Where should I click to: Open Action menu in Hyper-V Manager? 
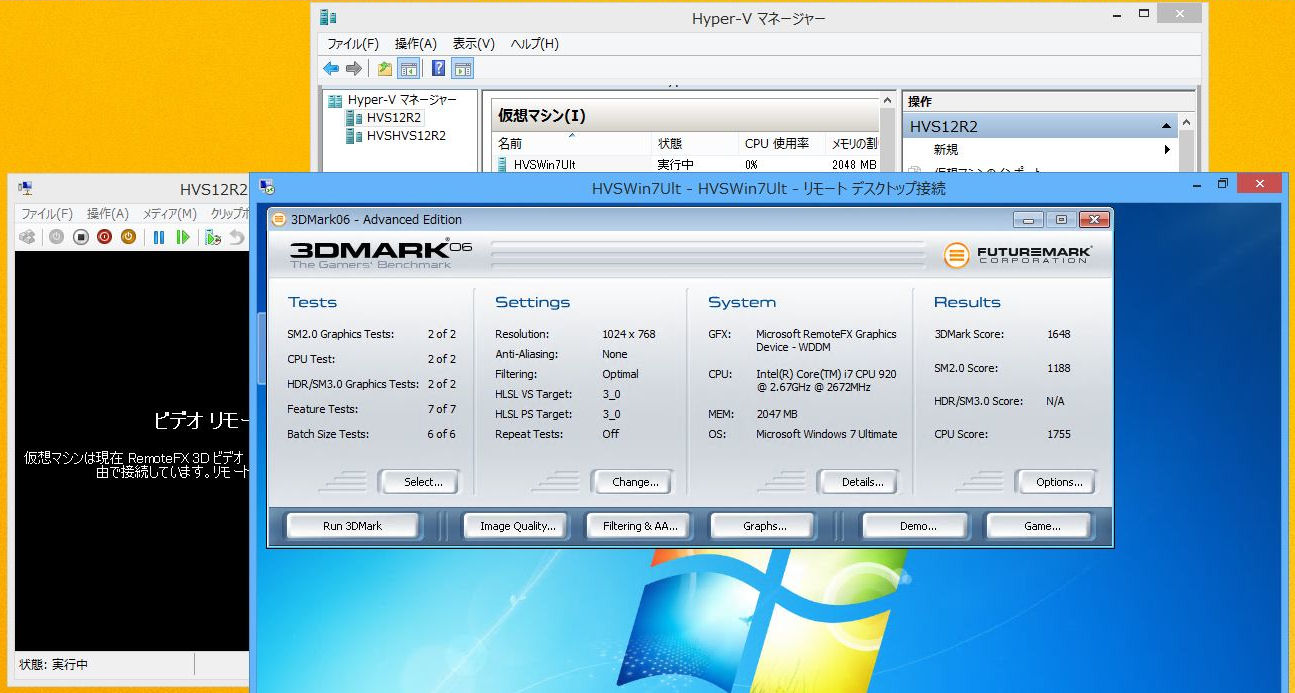pos(416,44)
